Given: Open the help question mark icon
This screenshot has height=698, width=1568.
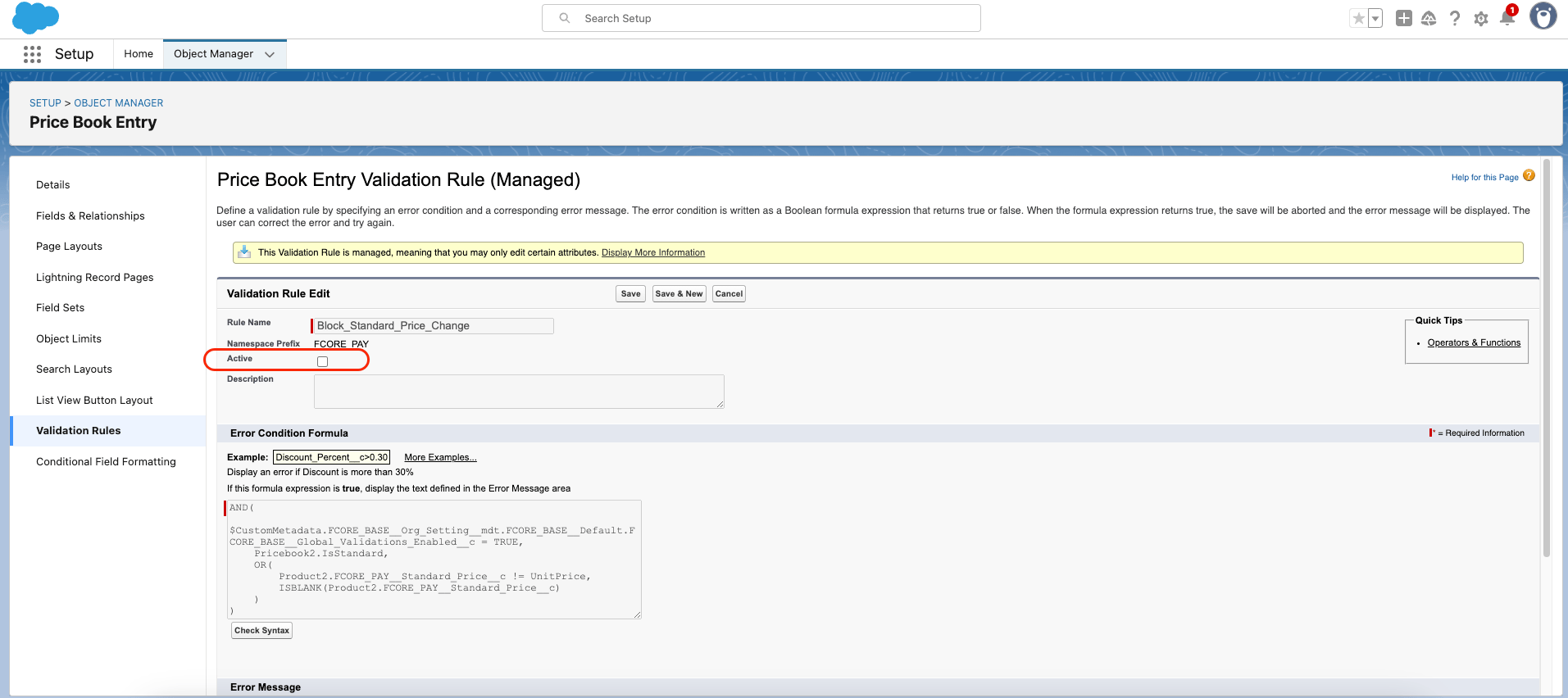Looking at the screenshot, I should 1455,18.
